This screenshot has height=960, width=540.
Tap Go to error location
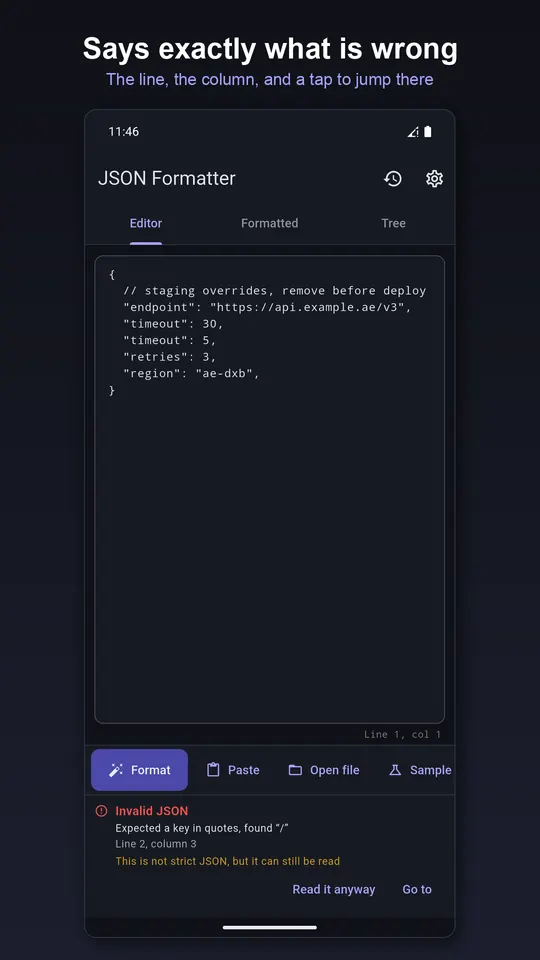coord(417,890)
